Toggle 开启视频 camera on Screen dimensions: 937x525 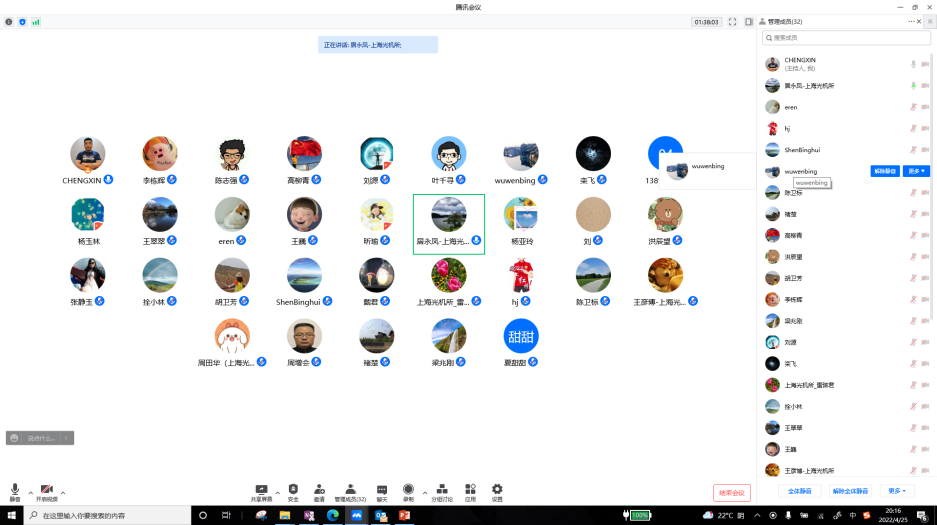(x=46, y=491)
